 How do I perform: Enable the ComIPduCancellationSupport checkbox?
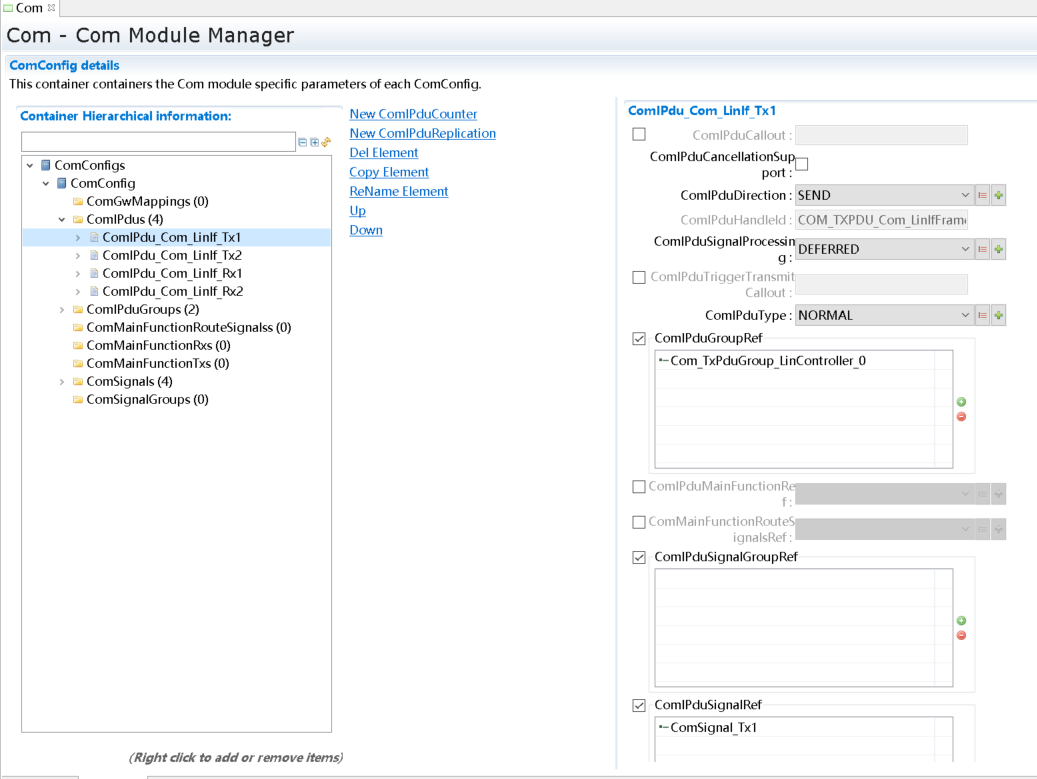(x=802, y=165)
